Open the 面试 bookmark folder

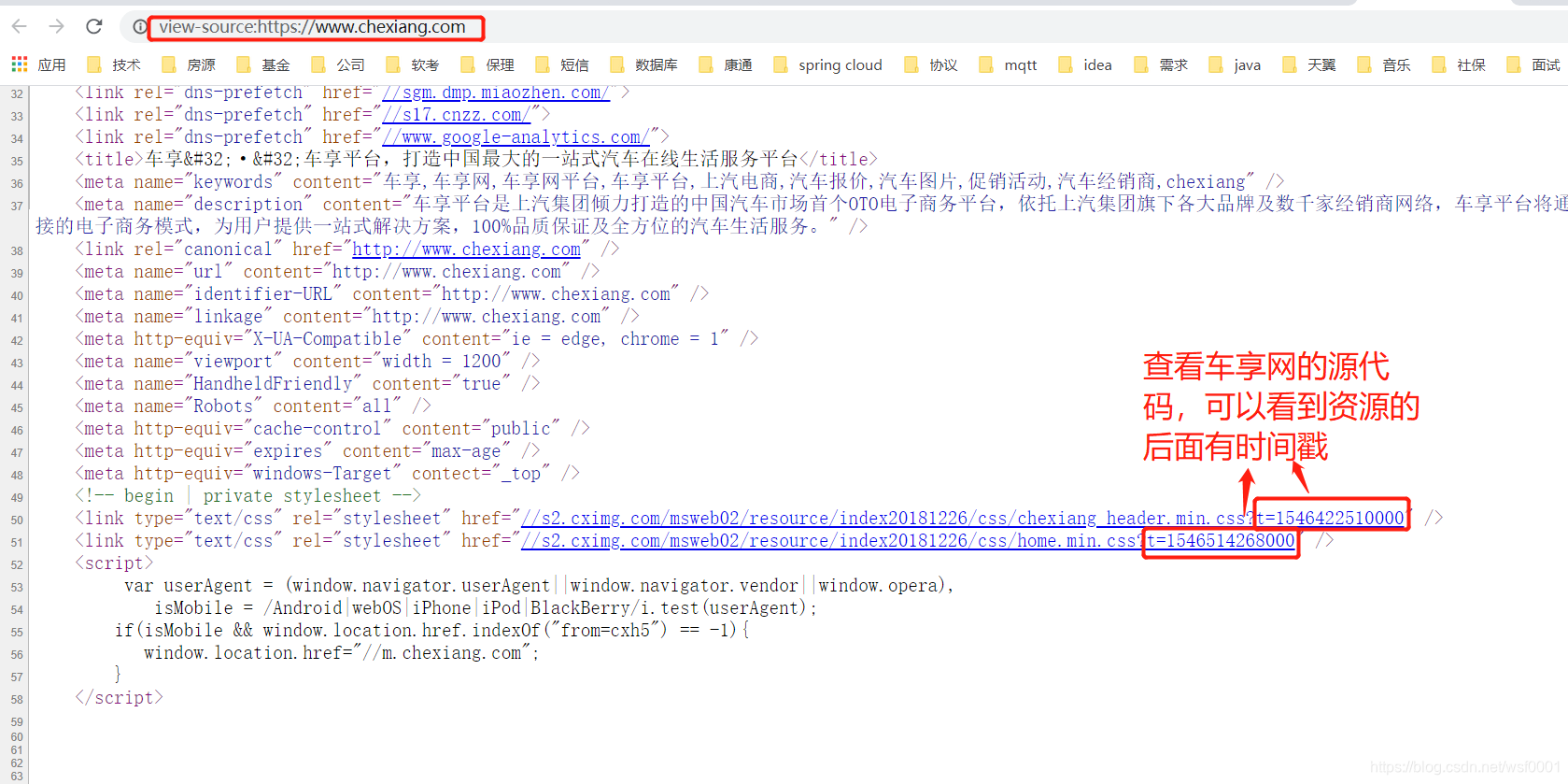1533,64
